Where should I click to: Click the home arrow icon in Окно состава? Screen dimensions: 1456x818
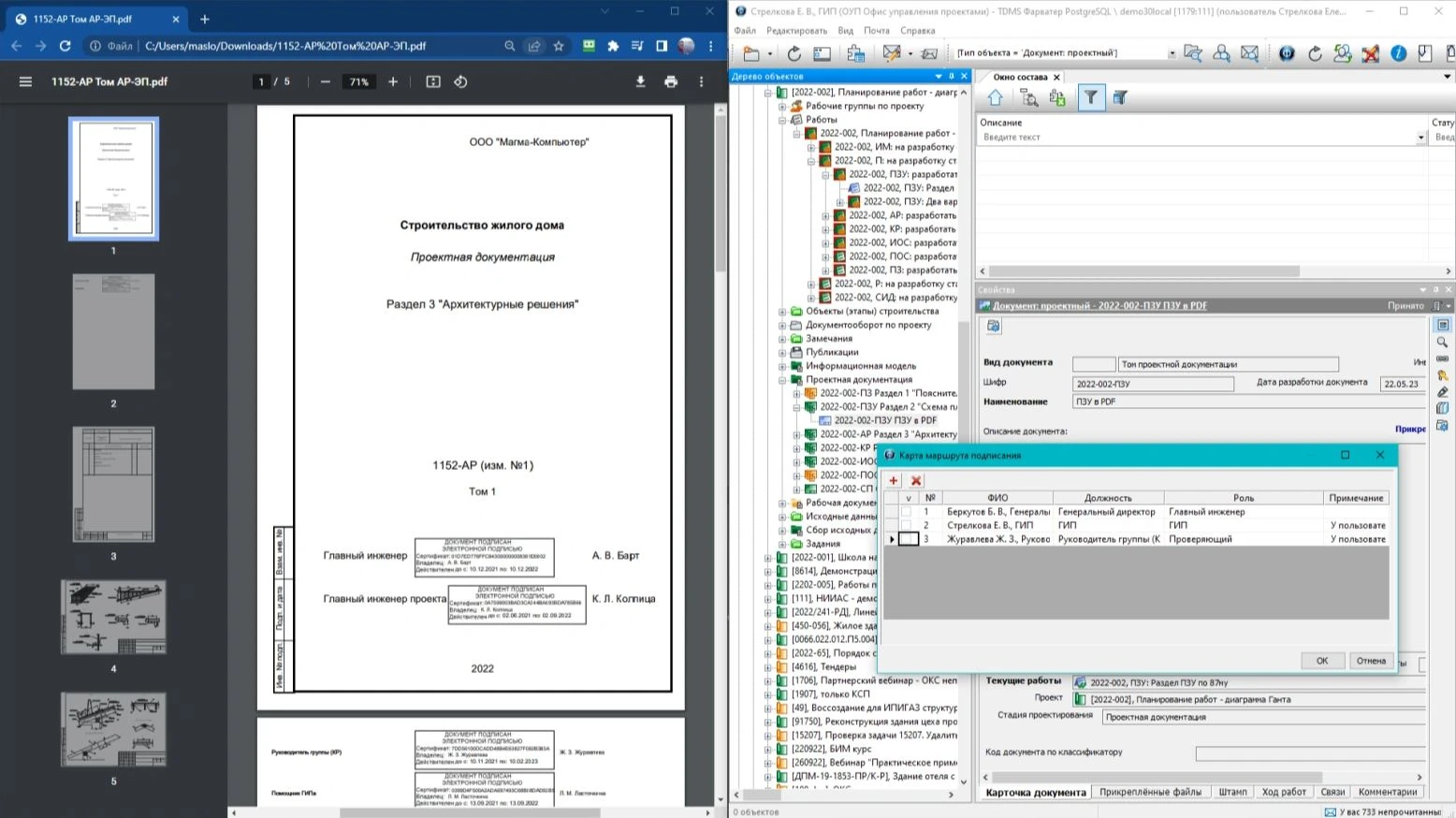click(x=996, y=97)
